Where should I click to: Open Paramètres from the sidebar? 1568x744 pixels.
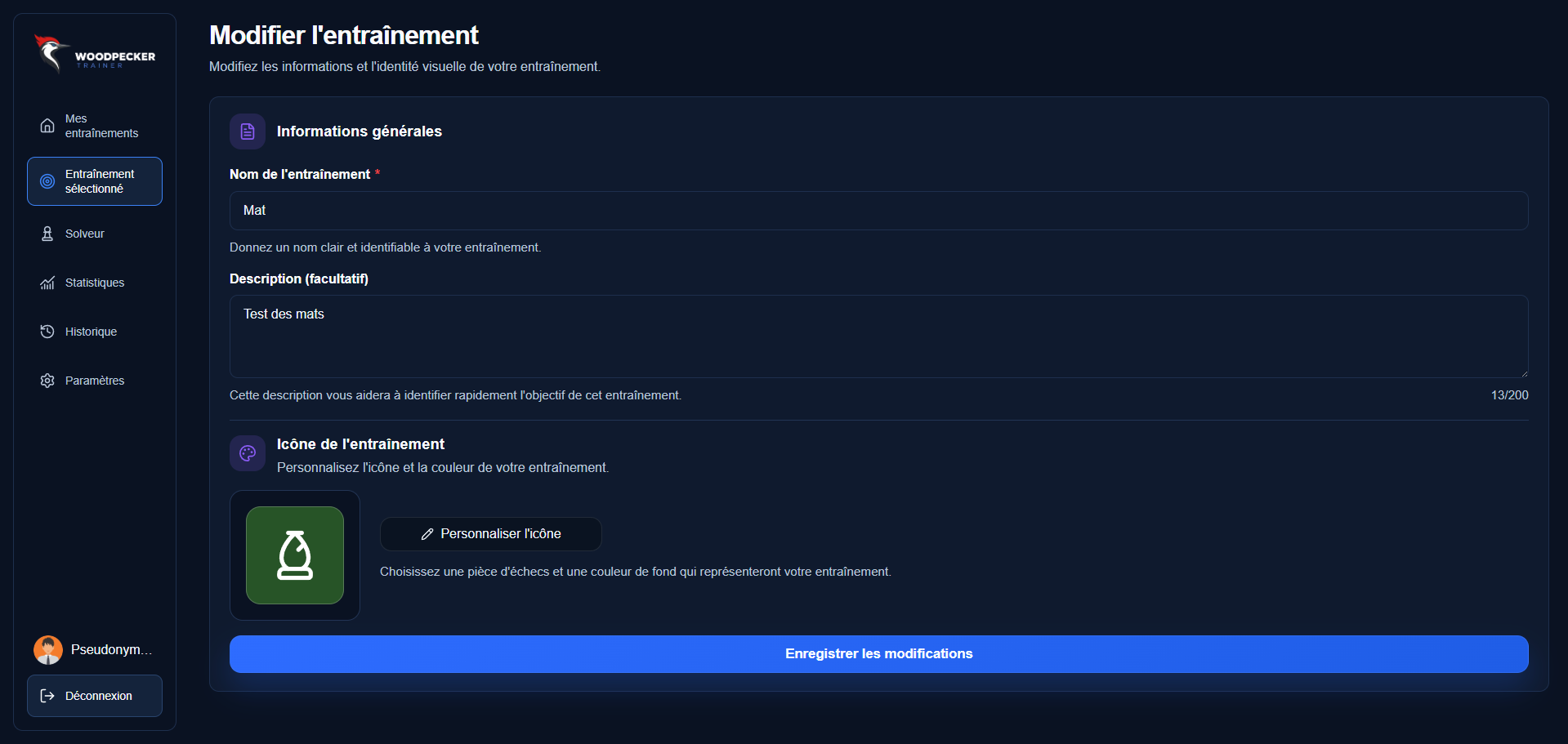tap(95, 381)
